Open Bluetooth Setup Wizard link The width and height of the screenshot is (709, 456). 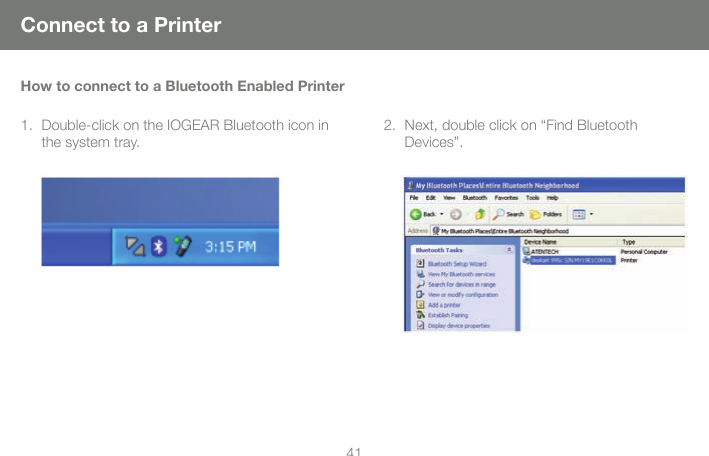457,264
